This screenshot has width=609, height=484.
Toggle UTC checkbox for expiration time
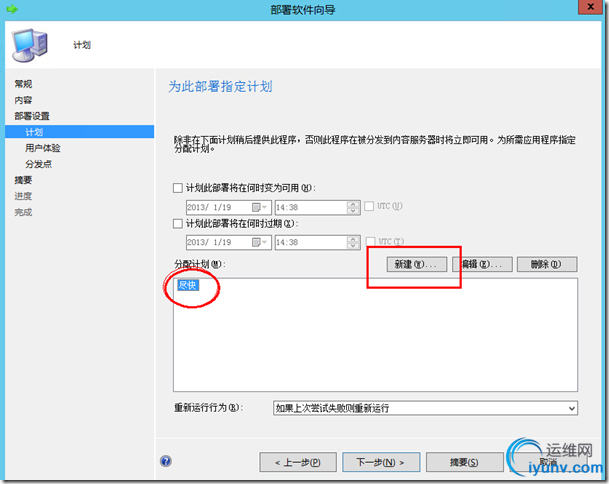371,241
